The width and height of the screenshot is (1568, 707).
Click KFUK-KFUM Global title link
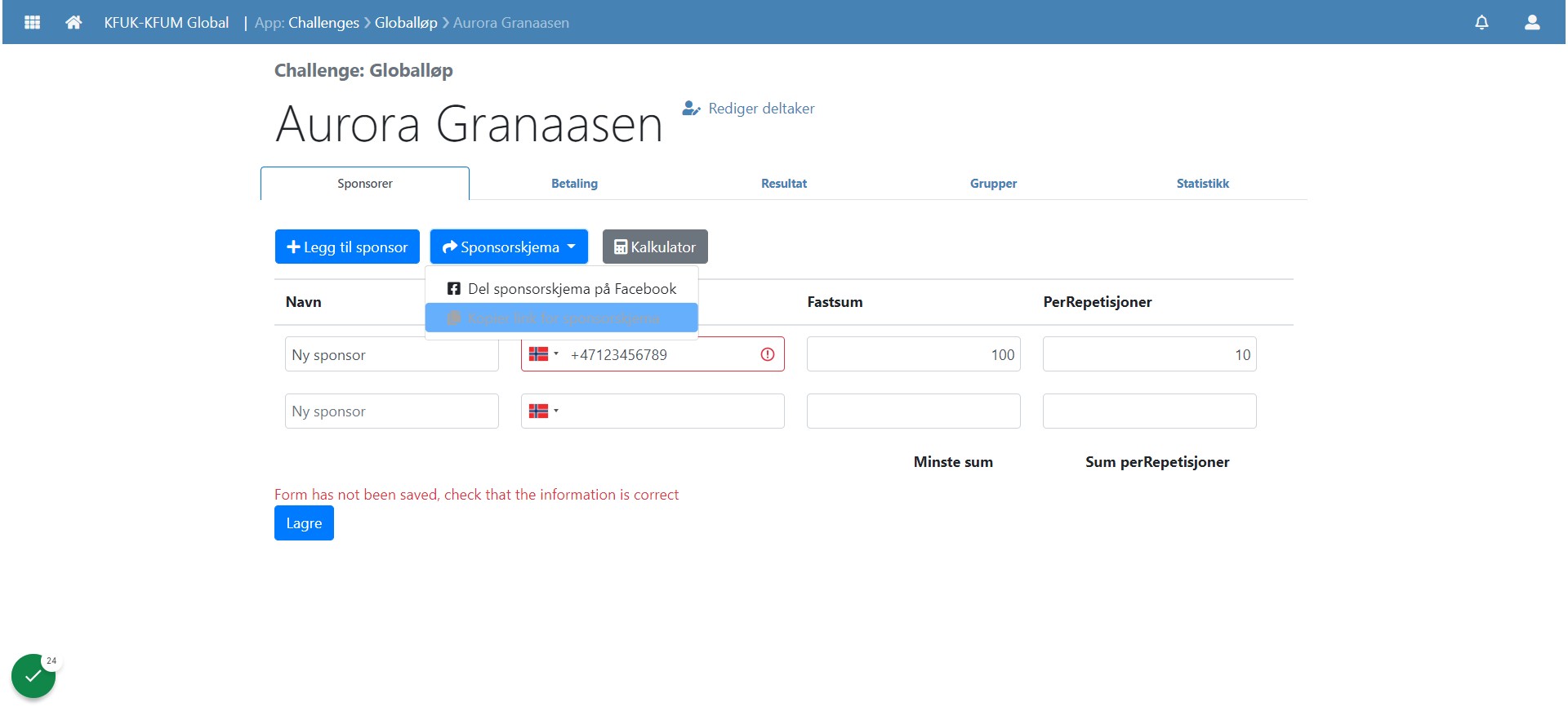point(167,23)
